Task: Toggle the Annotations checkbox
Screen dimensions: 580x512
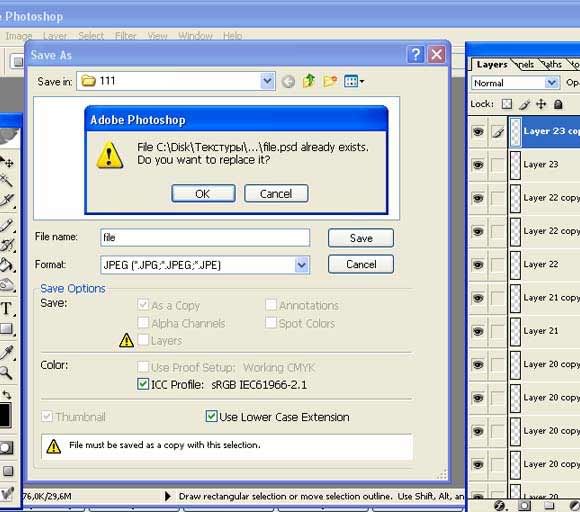Action: coord(271,304)
